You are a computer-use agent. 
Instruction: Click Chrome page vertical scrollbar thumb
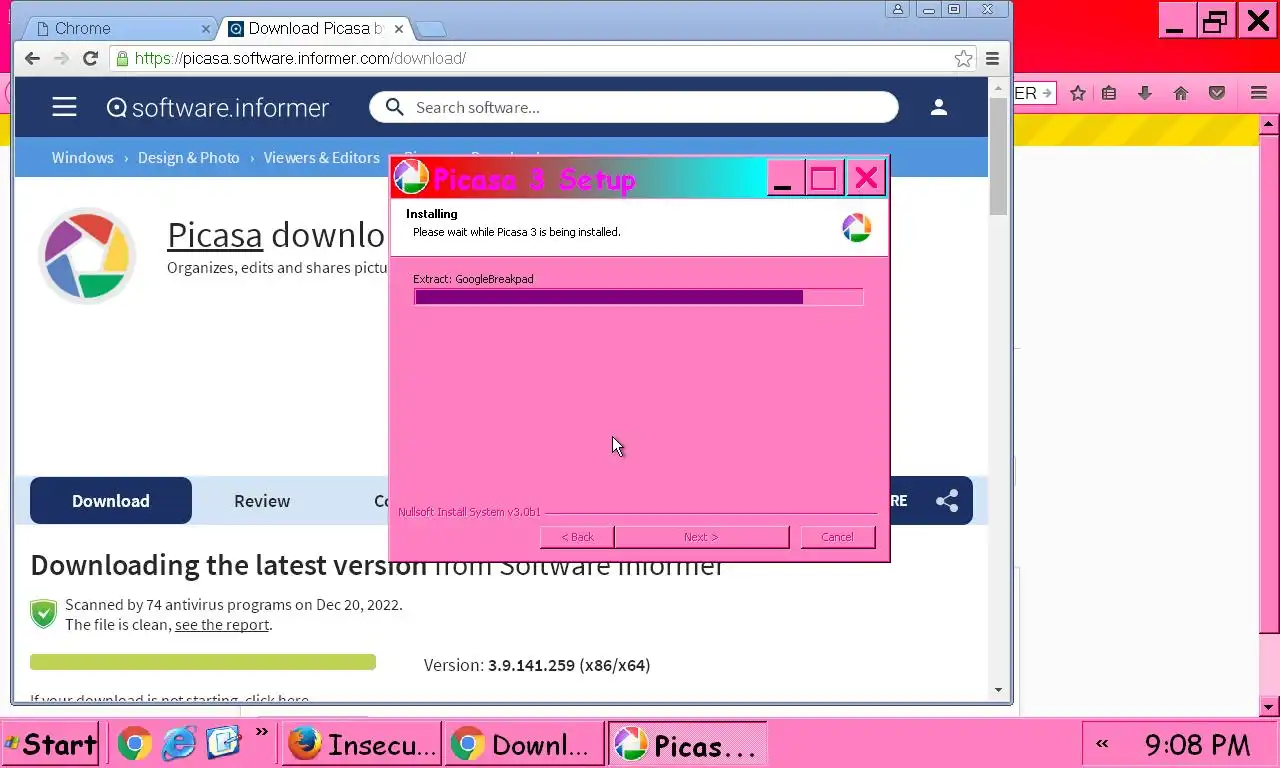[x=998, y=157]
